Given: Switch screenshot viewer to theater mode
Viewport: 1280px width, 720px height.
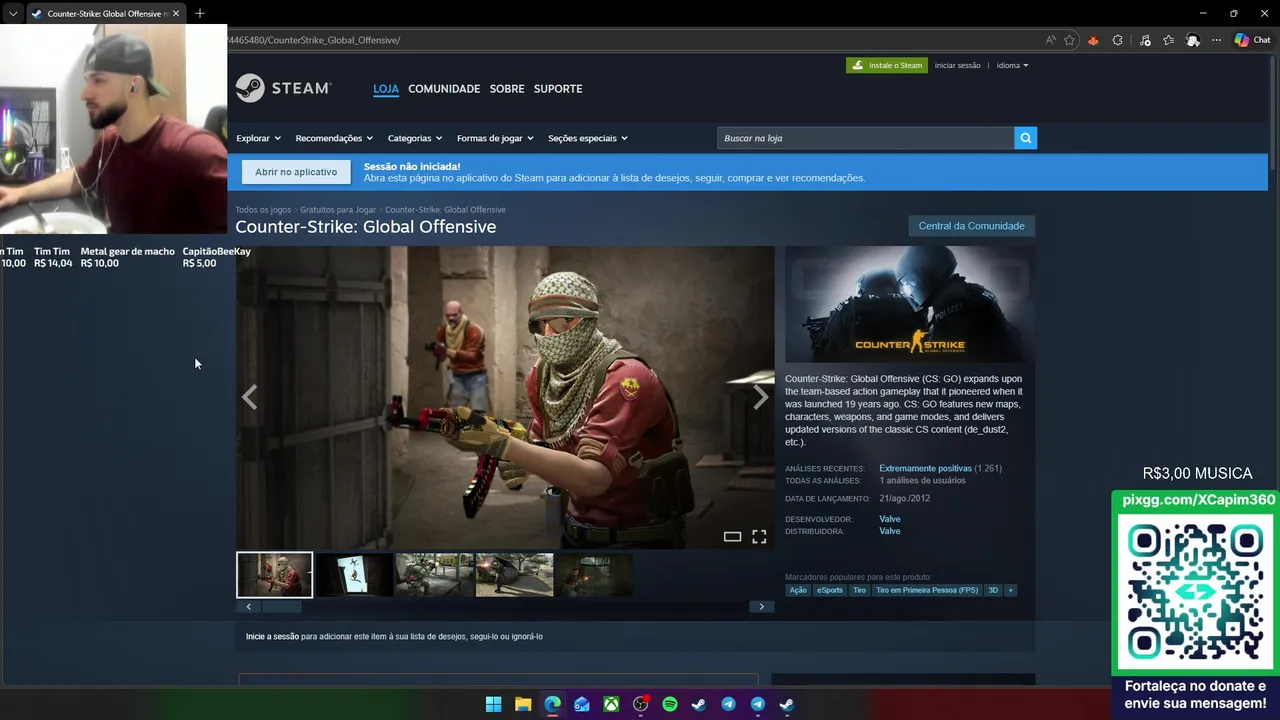Looking at the screenshot, I should coord(732,537).
